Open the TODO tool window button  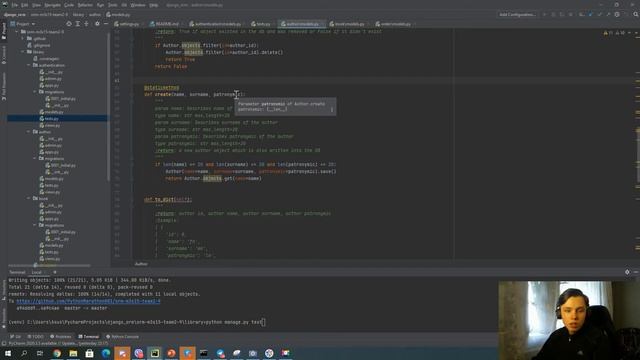click(x=35, y=337)
